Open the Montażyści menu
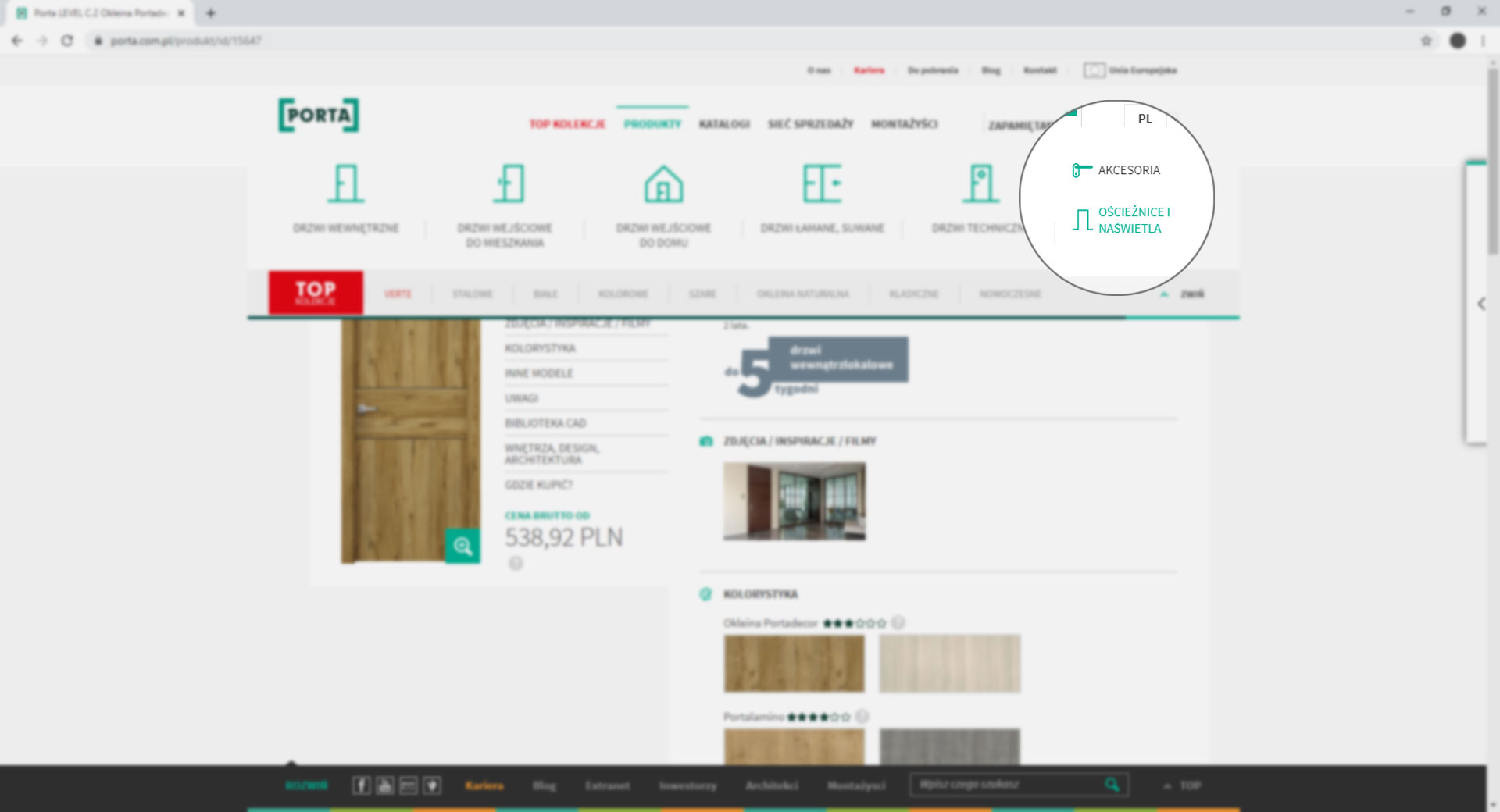1500x812 pixels. pos(904,124)
